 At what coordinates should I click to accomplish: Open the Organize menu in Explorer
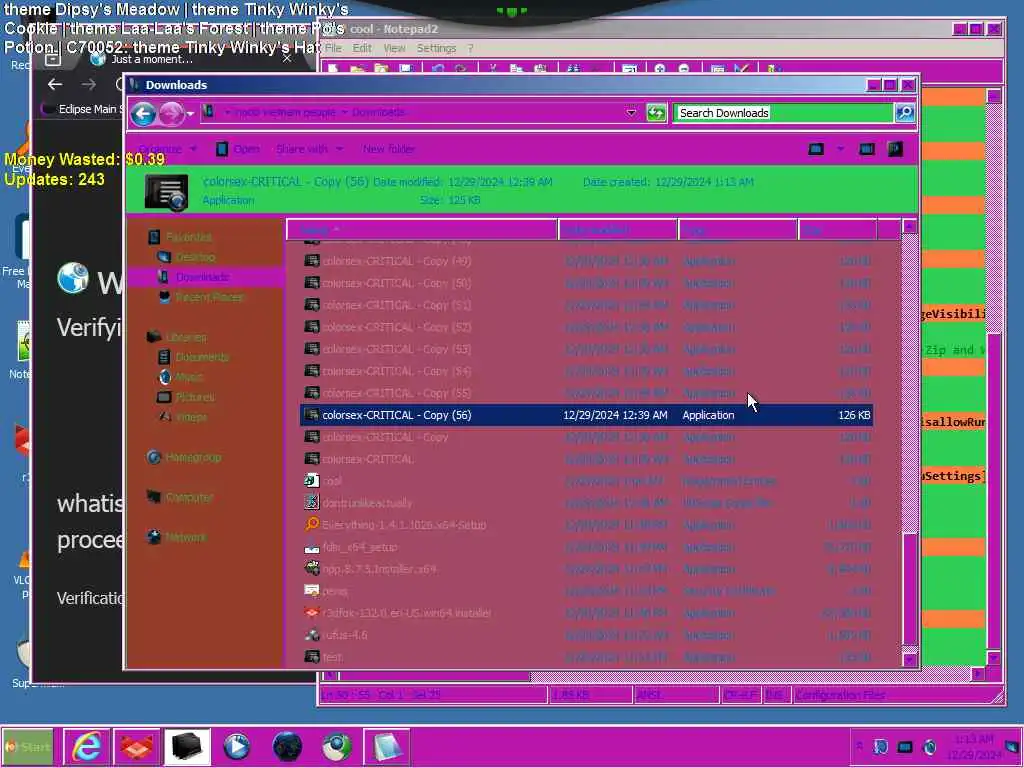coord(167,149)
